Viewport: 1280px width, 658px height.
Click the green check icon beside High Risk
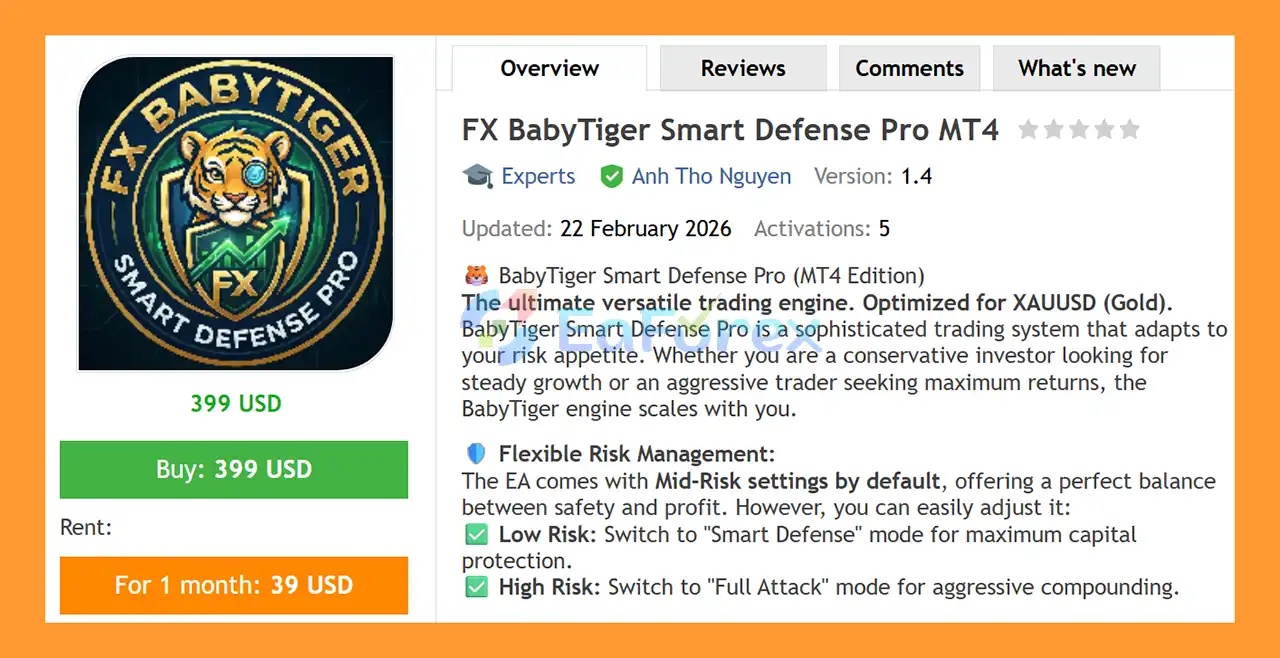click(x=476, y=587)
